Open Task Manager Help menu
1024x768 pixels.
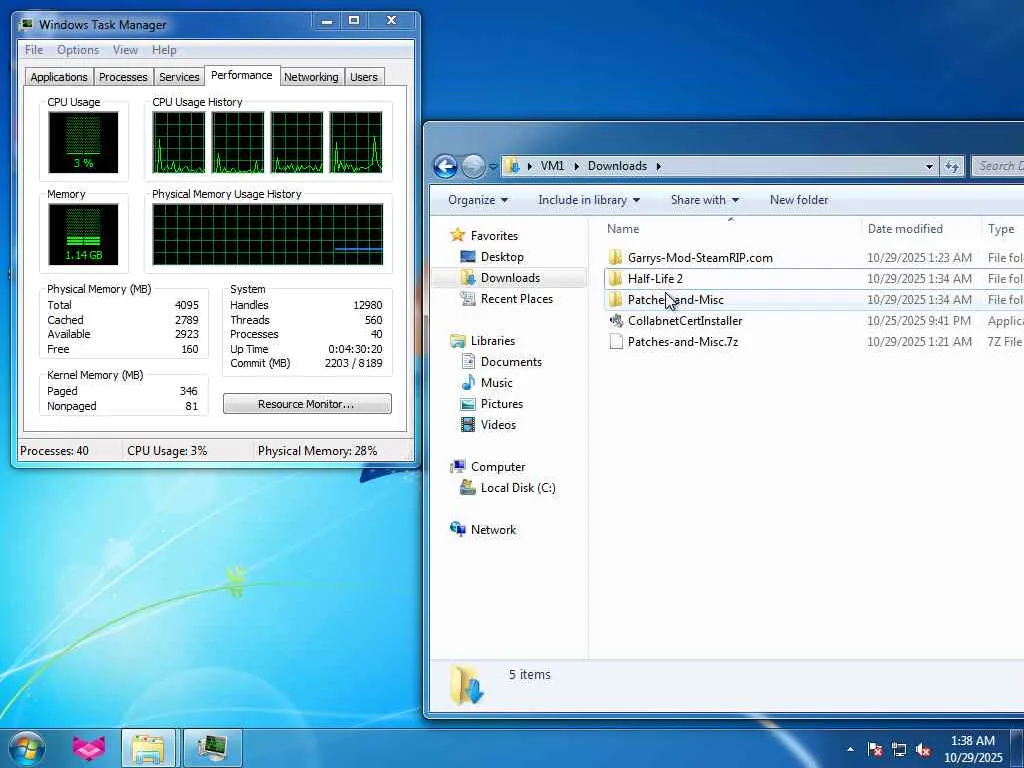164,50
